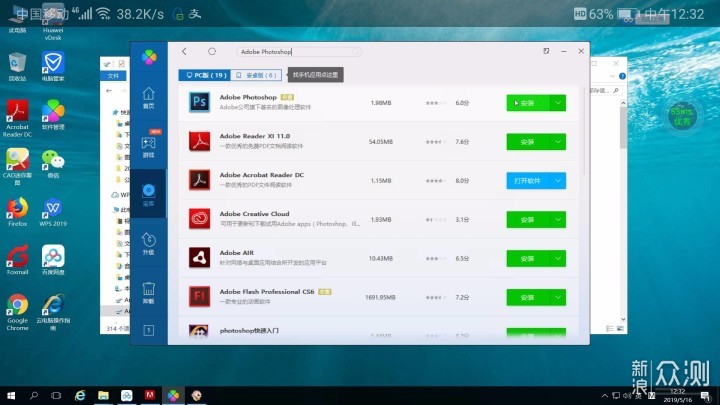
Task: Open File Explorer help question icon
Action: point(622,76)
